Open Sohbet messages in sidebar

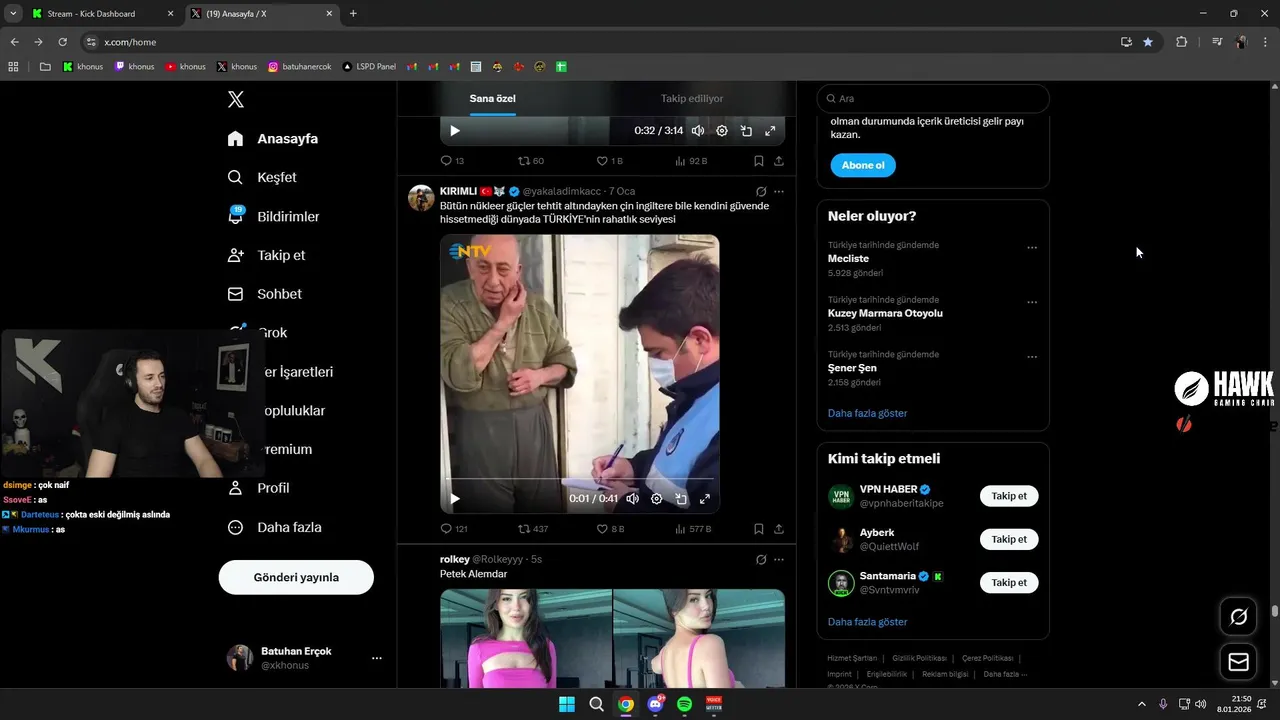tap(264, 294)
